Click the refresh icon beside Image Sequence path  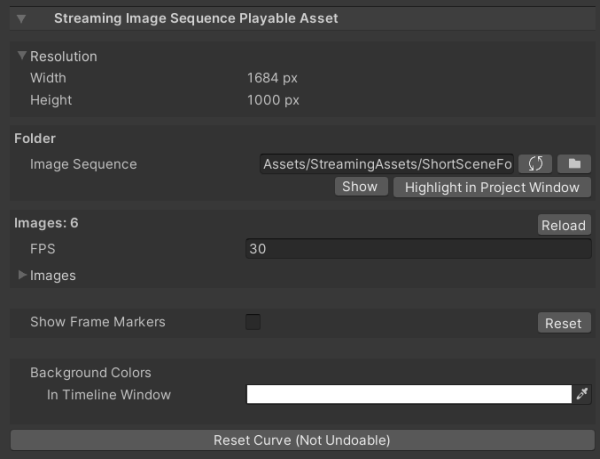pyautogui.click(x=535, y=164)
